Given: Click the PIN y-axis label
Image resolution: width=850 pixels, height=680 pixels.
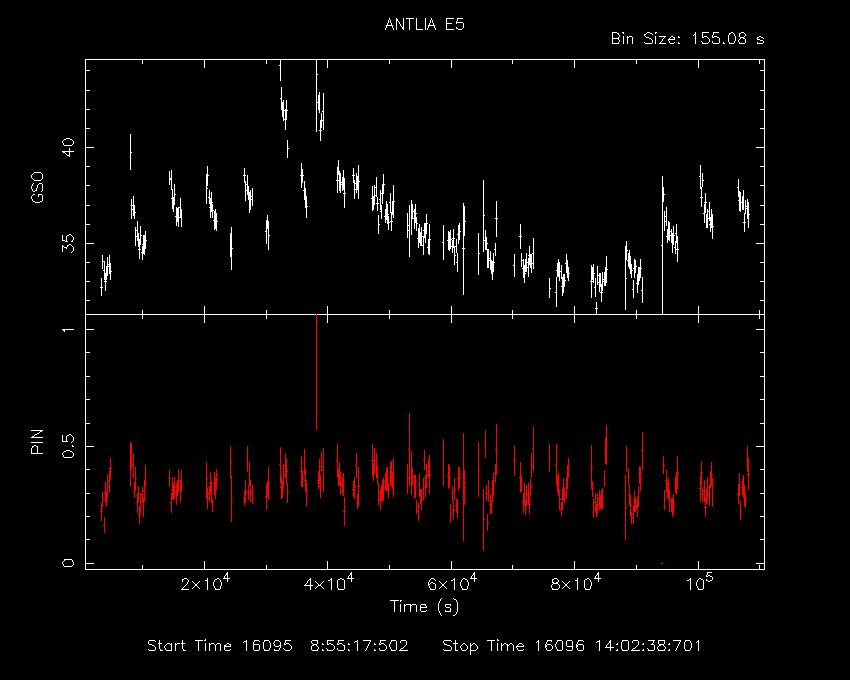Looking at the screenshot, I should [x=37, y=441].
